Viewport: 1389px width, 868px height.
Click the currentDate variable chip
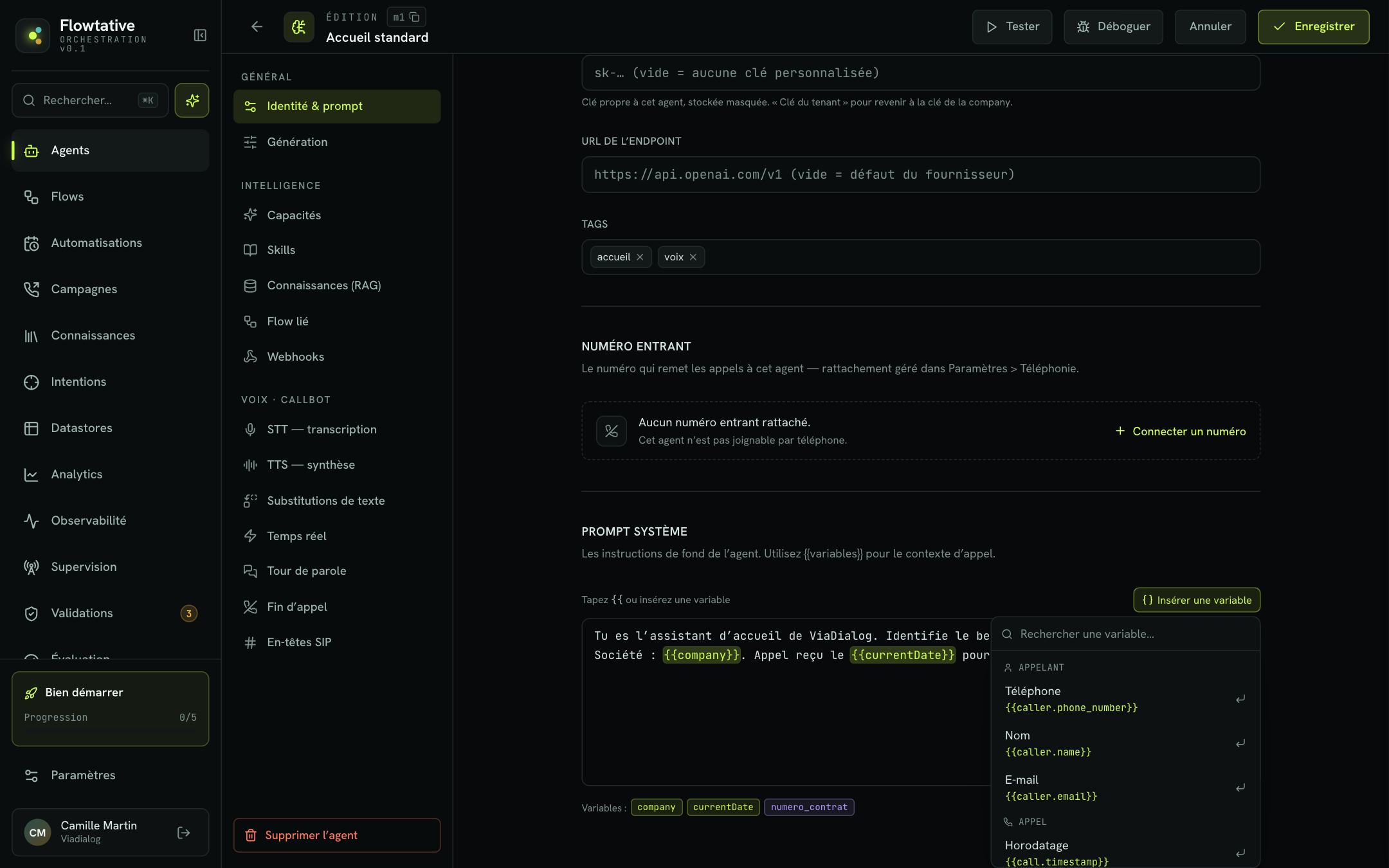pos(723,807)
